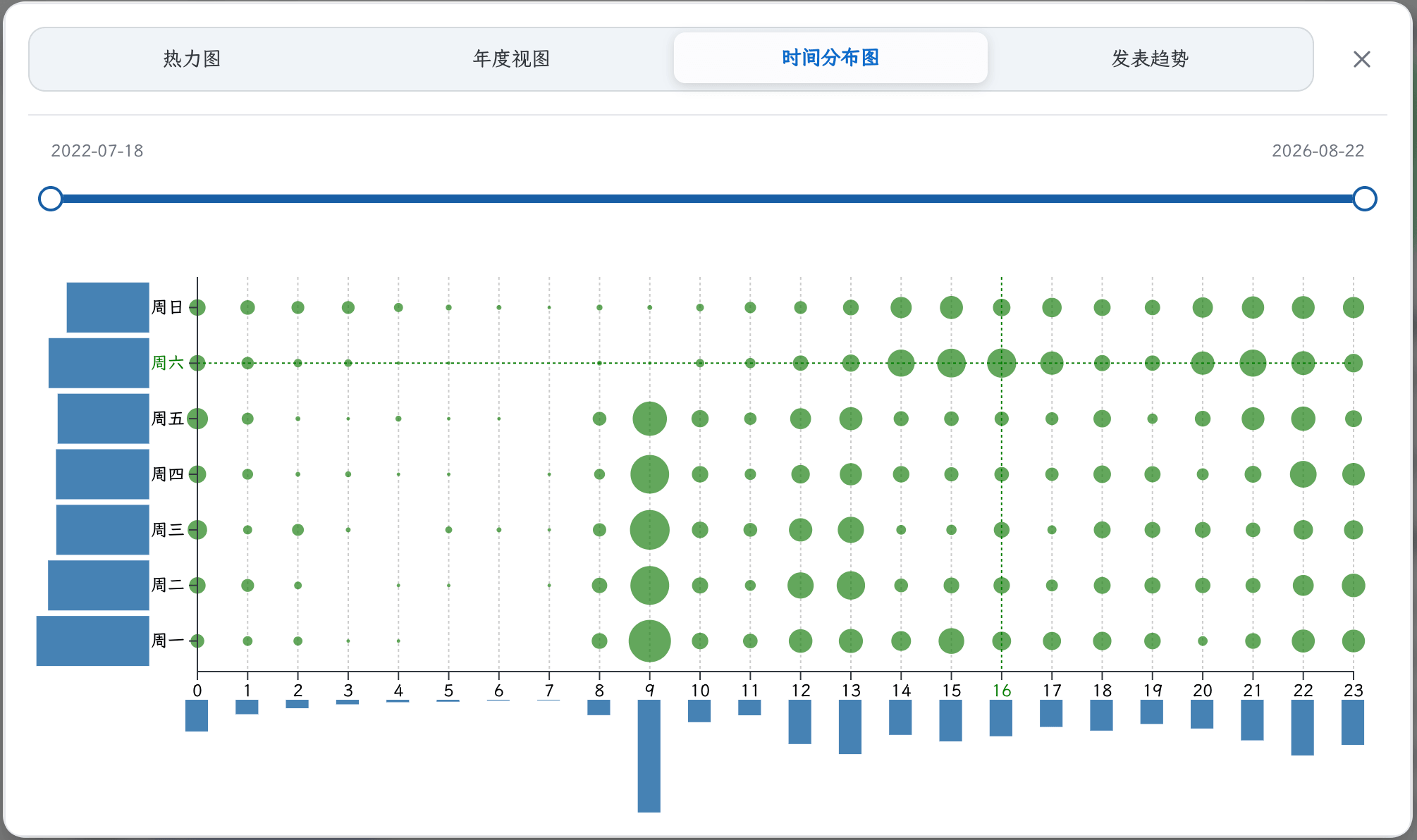
Task: Click the Saturday 16 o'clock bubble
Action: click(x=1001, y=363)
